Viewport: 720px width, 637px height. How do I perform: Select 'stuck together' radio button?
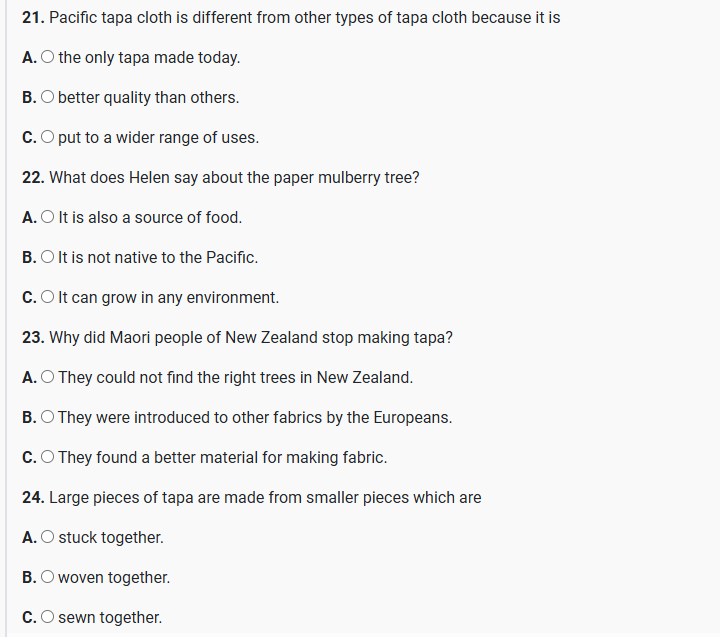(49, 538)
